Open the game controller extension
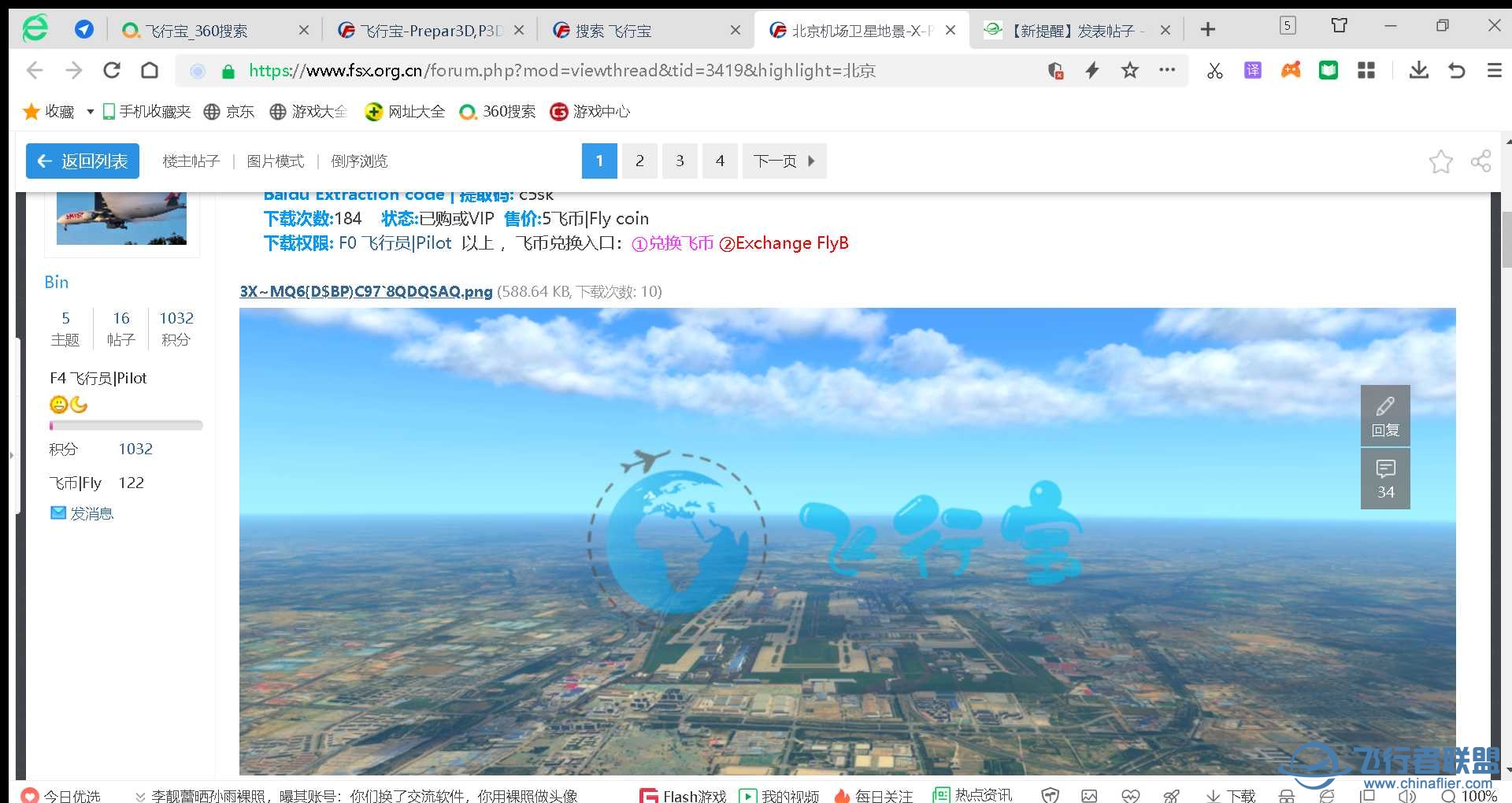 [x=1291, y=71]
